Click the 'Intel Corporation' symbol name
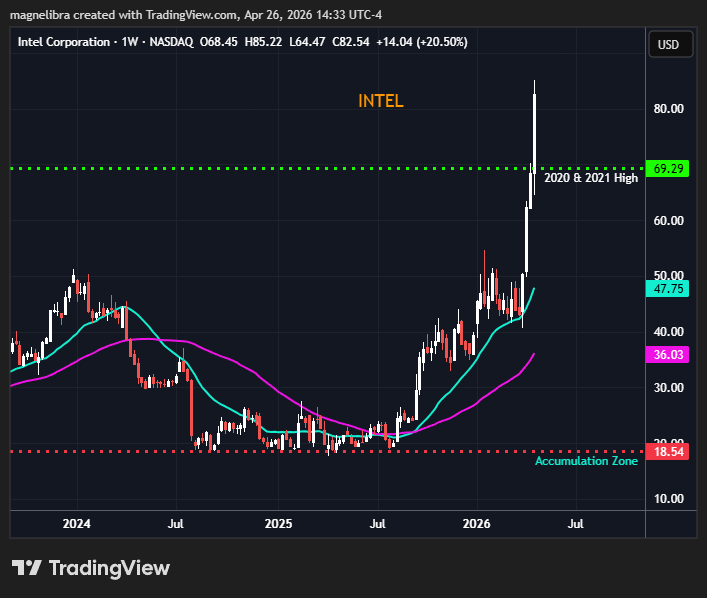Viewport: 707px width, 598px height. 64,42
